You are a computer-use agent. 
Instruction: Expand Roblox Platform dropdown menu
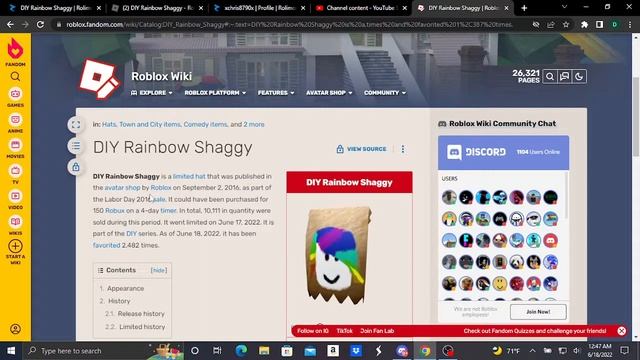pos(215,93)
